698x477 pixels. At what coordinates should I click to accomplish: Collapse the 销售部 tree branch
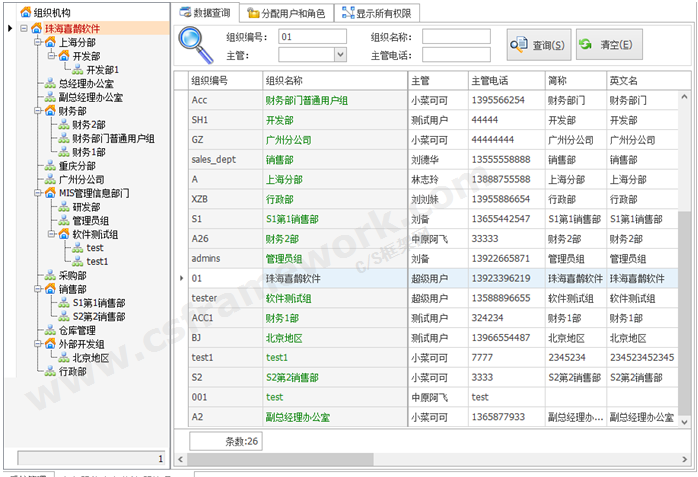tap(38, 289)
